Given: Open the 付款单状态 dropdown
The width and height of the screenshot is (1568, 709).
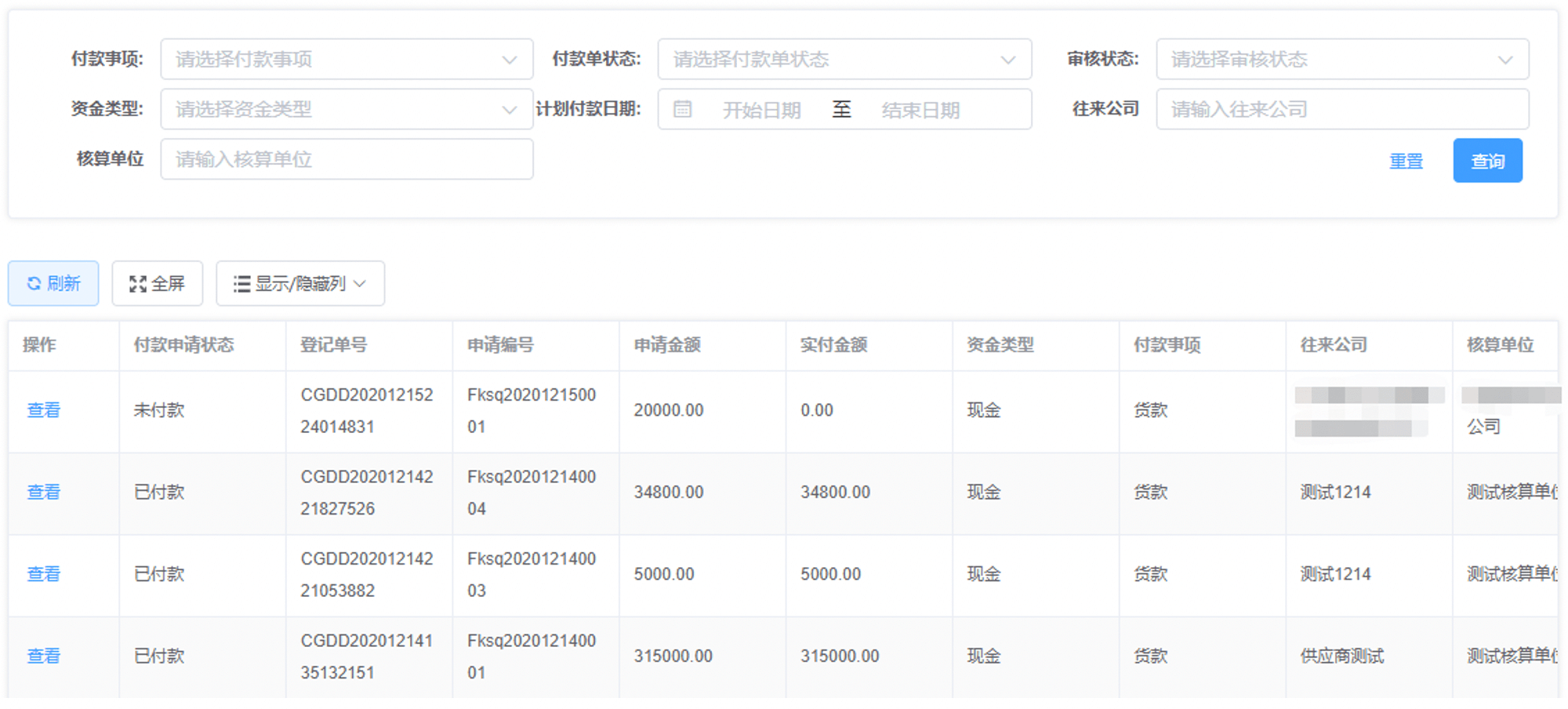Looking at the screenshot, I should click(x=844, y=59).
